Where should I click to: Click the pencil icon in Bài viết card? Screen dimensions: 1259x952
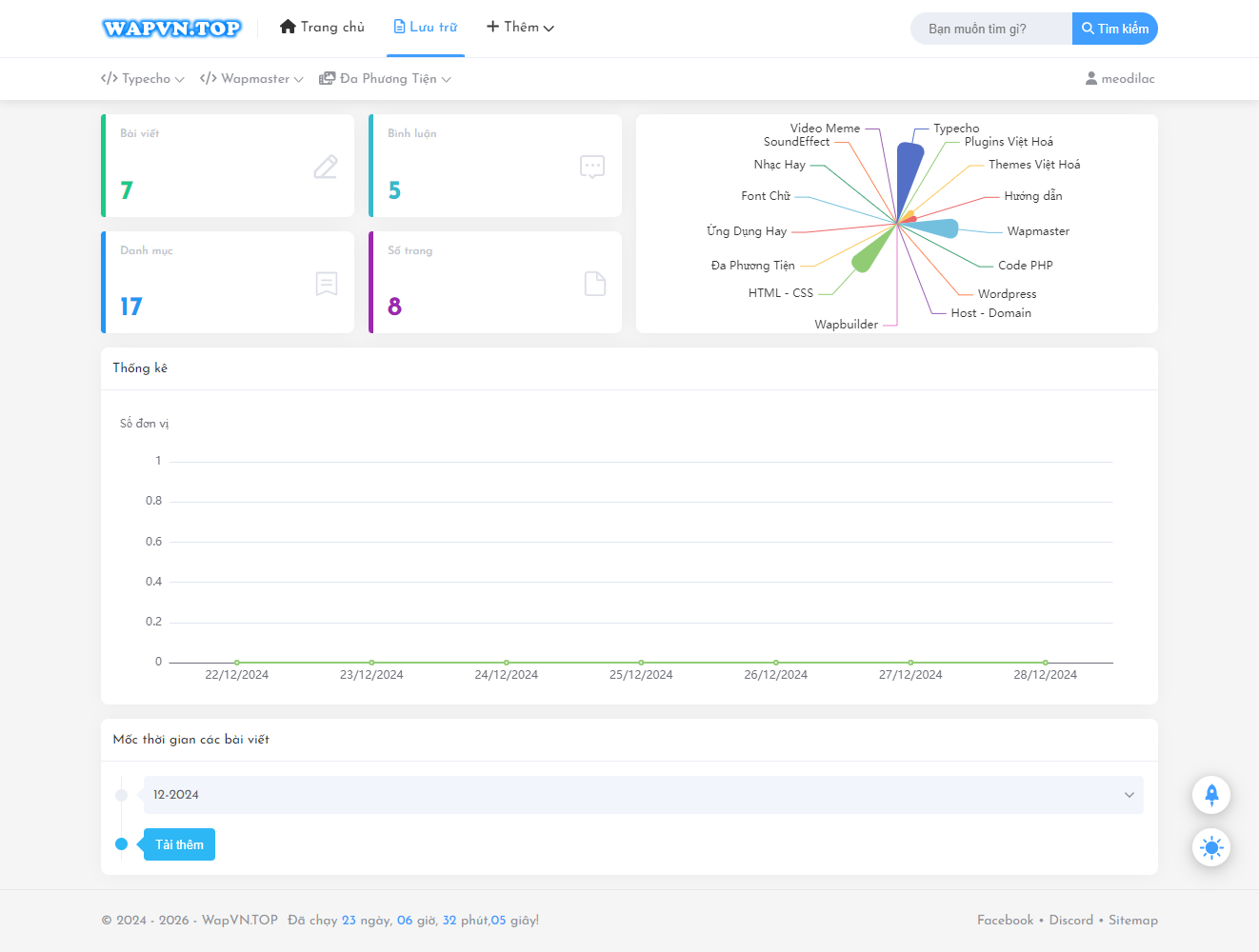click(326, 167)
